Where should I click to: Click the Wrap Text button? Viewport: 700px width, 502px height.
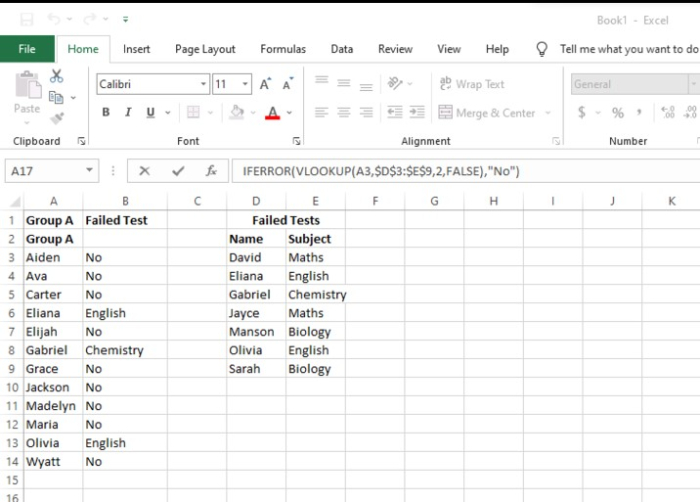[472, 84]
